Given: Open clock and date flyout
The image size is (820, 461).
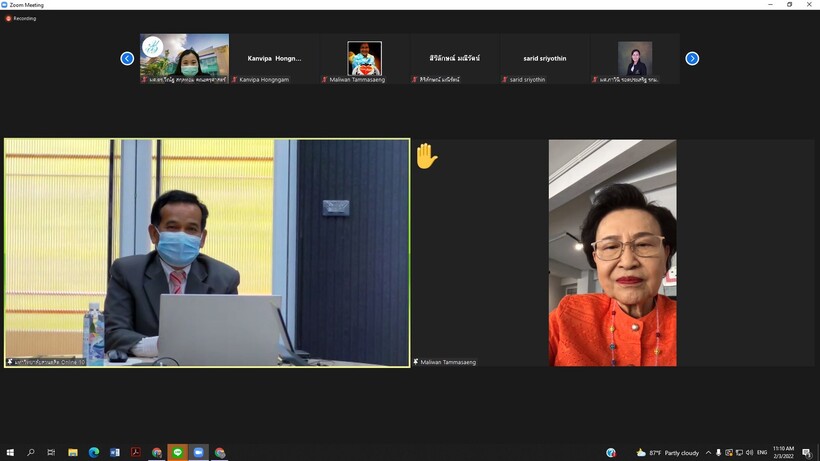Looking at the screenshot, I should pyautogui.click(x=784, y=452).
